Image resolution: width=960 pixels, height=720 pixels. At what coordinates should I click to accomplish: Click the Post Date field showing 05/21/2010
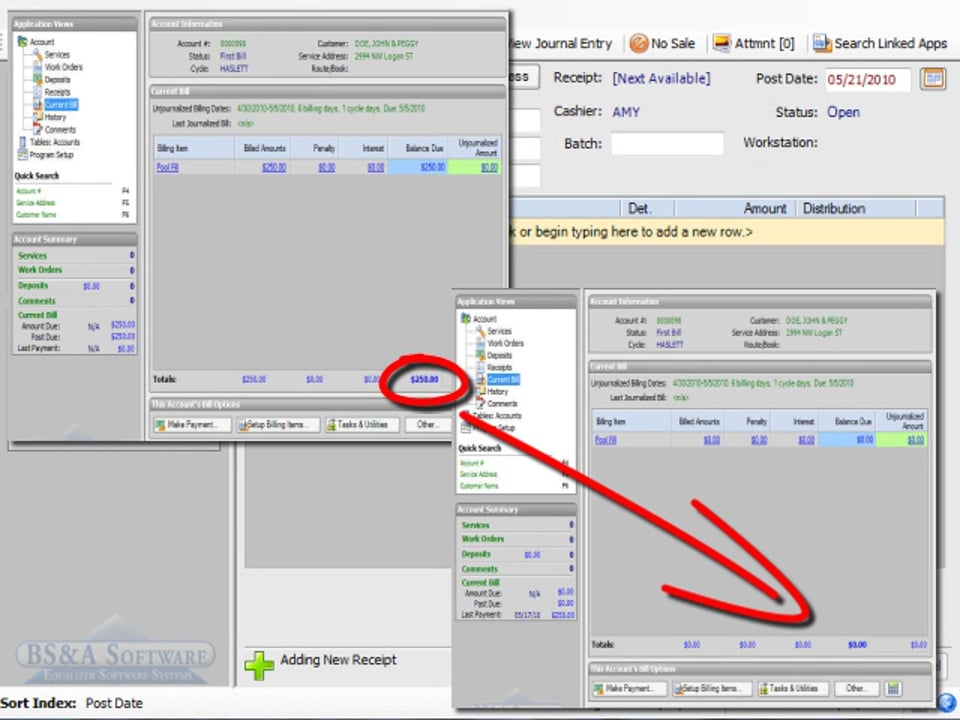[x=868, y=80]
